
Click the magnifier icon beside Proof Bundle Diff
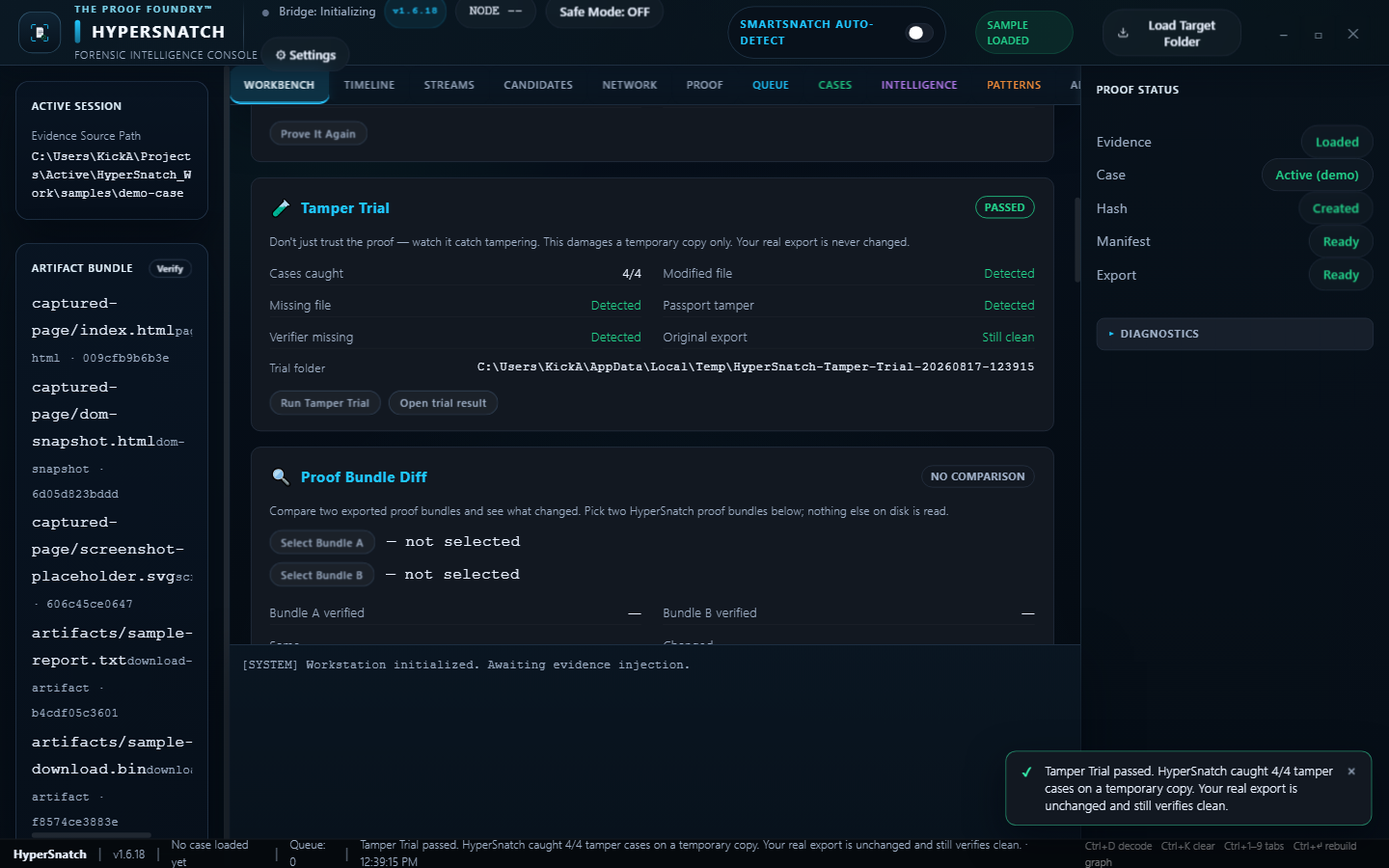coord(281,476)
